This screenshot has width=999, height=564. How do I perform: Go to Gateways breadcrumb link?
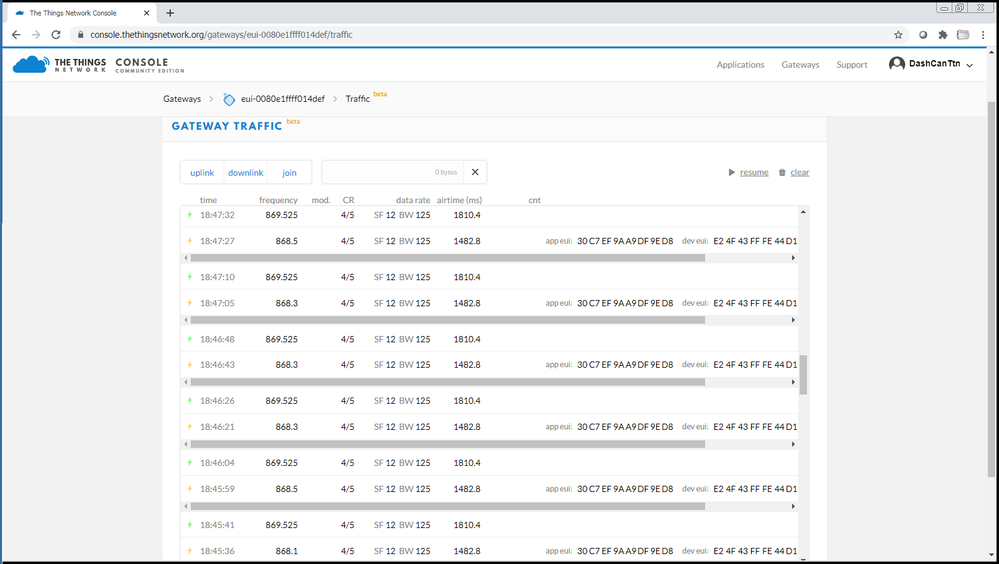pyautogui.click(x=182, y=99)
